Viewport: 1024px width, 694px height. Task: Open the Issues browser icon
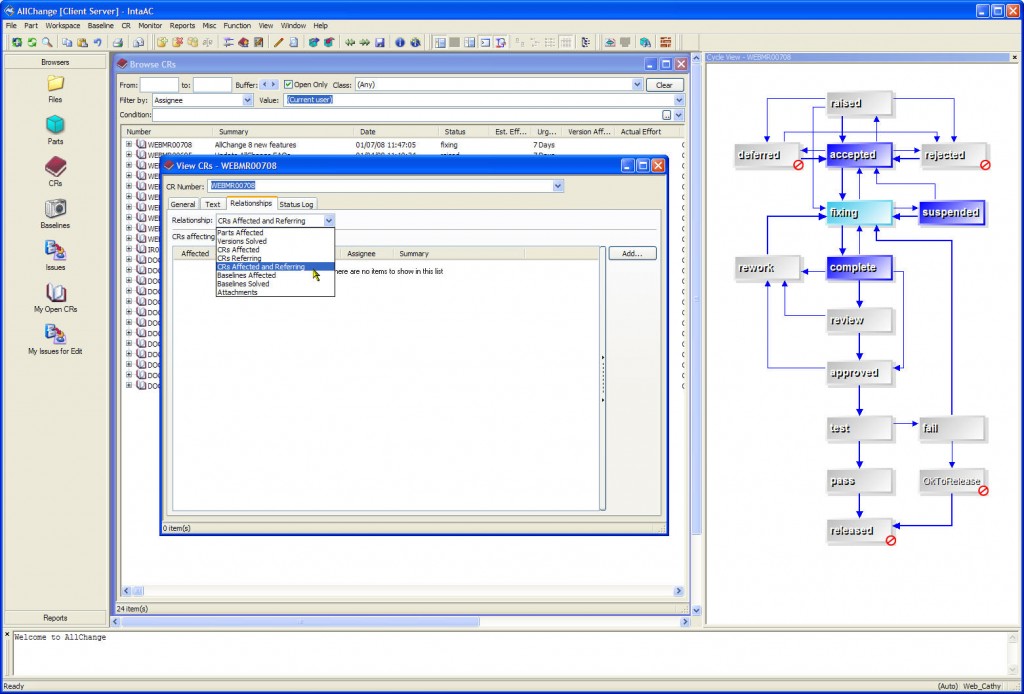point(55,251)
